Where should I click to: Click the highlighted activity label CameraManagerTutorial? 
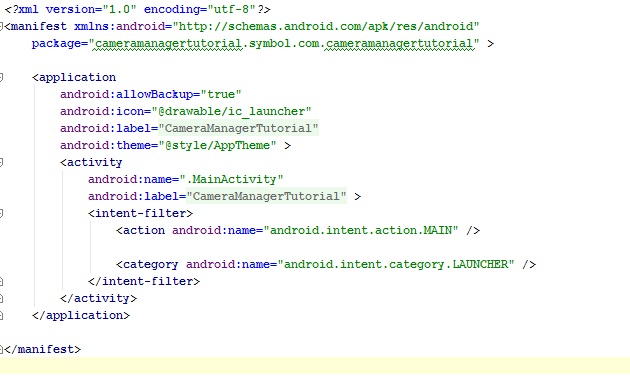click(266, 196)
